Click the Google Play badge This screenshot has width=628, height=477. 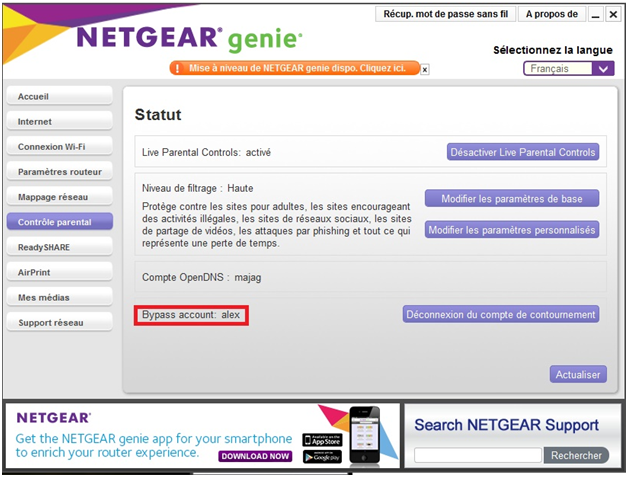click(x=322, y=457)
